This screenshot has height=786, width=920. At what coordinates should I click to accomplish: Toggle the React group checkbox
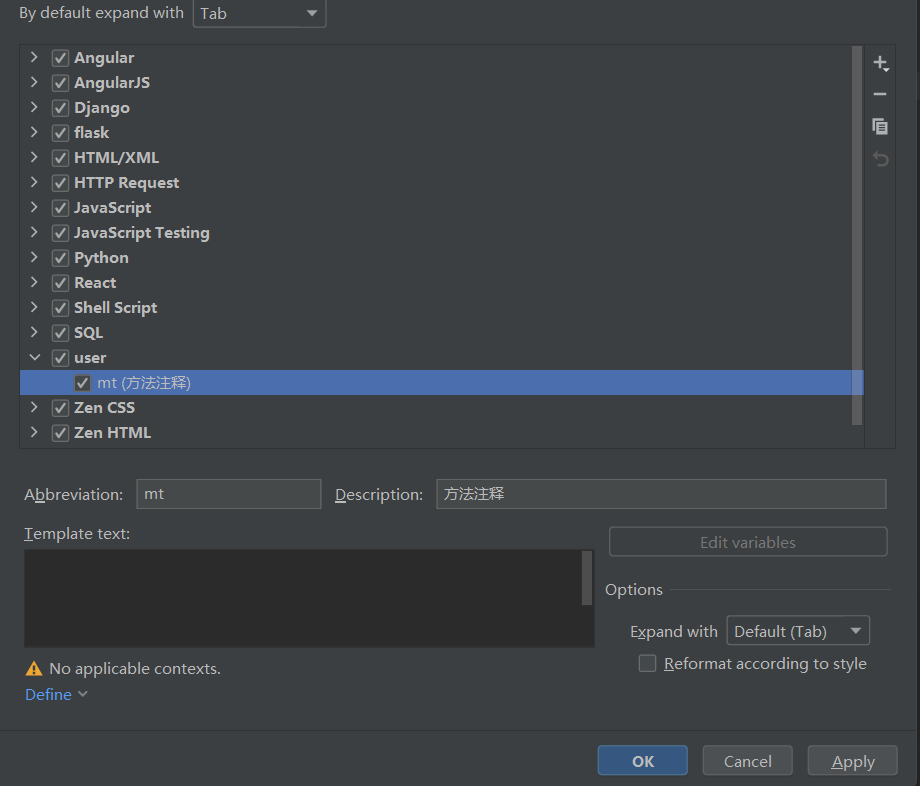(x=60, y=283)
